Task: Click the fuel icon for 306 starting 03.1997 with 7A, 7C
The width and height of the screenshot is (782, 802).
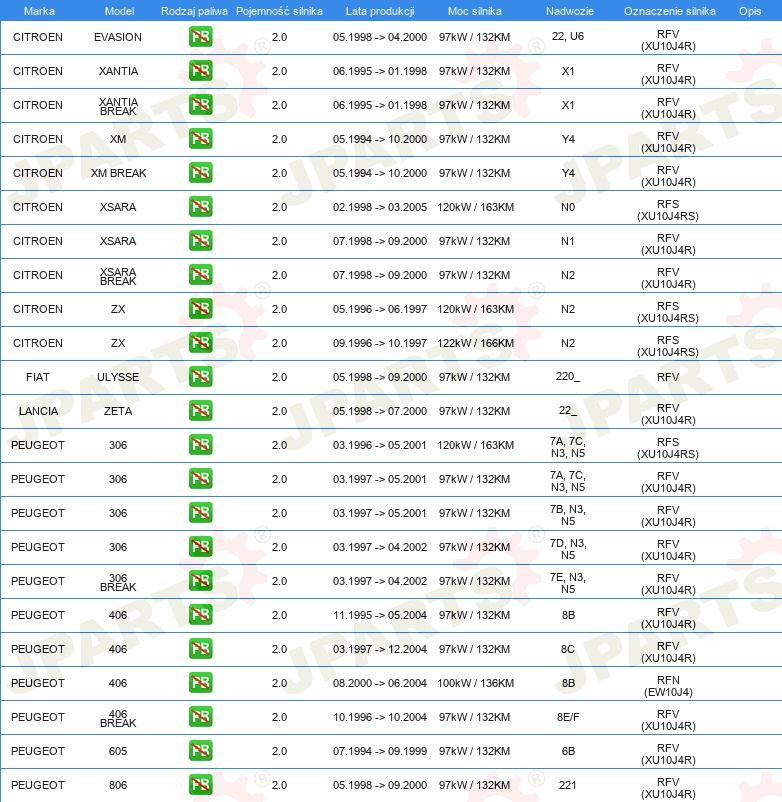Action: [x=200, y=479]
